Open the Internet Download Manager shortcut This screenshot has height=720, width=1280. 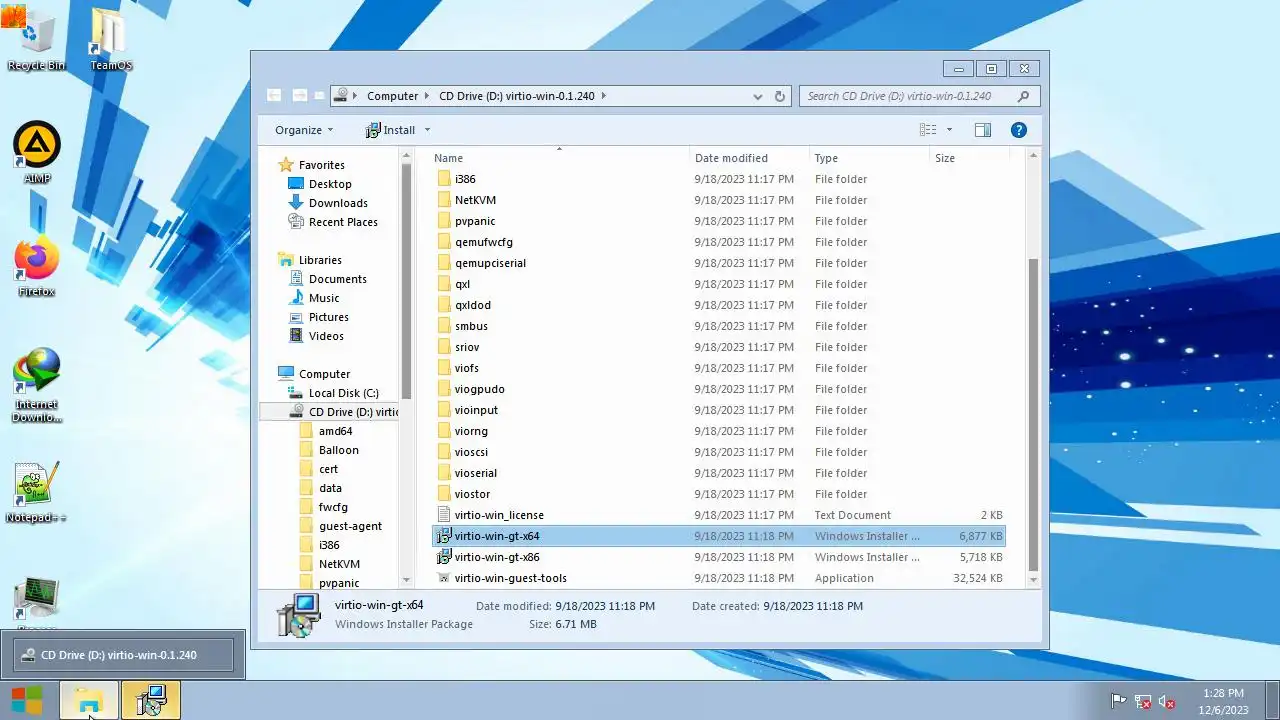(37, 385)
